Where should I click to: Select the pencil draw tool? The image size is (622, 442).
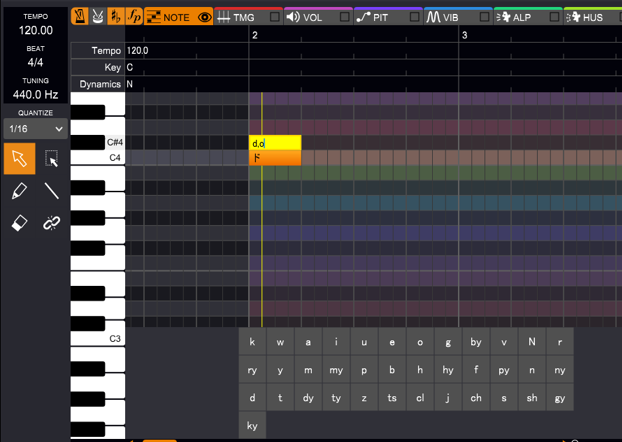point(19,191)
